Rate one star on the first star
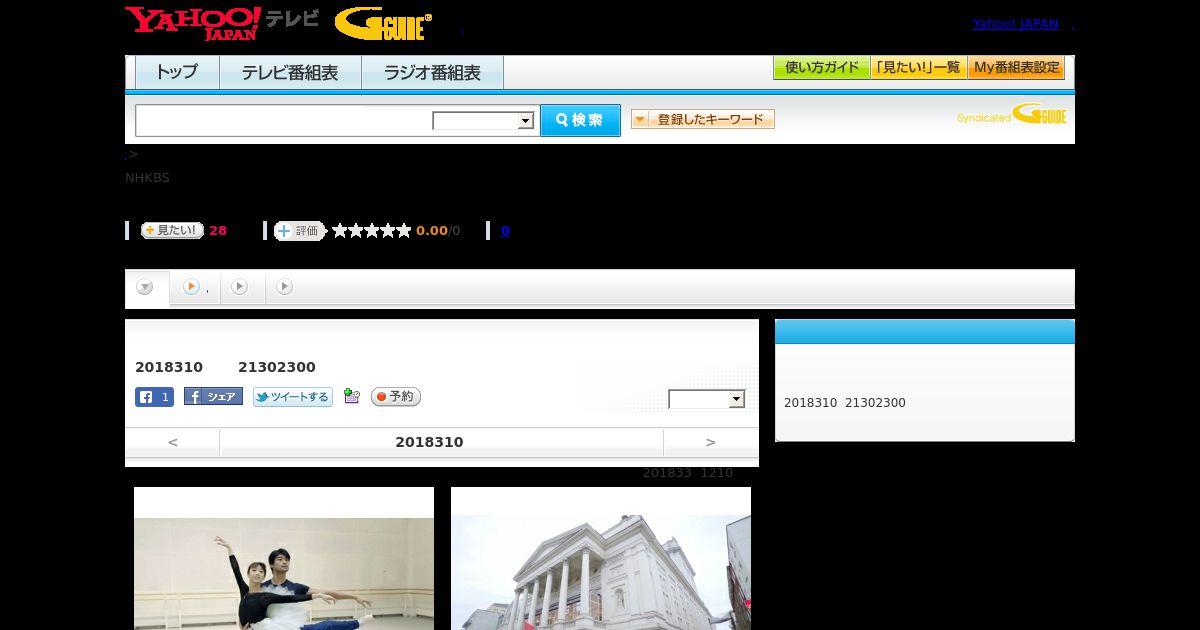This screenshot has height=630, width=1200. pos(340,231)
